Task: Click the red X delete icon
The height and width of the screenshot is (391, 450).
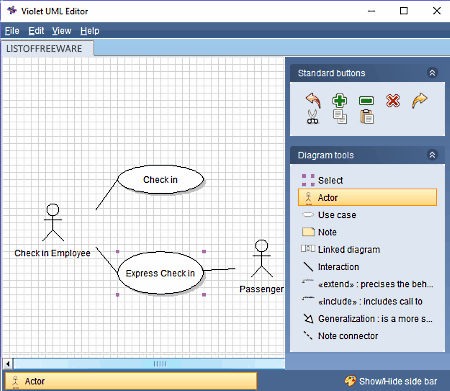Action: click(393, 100)
